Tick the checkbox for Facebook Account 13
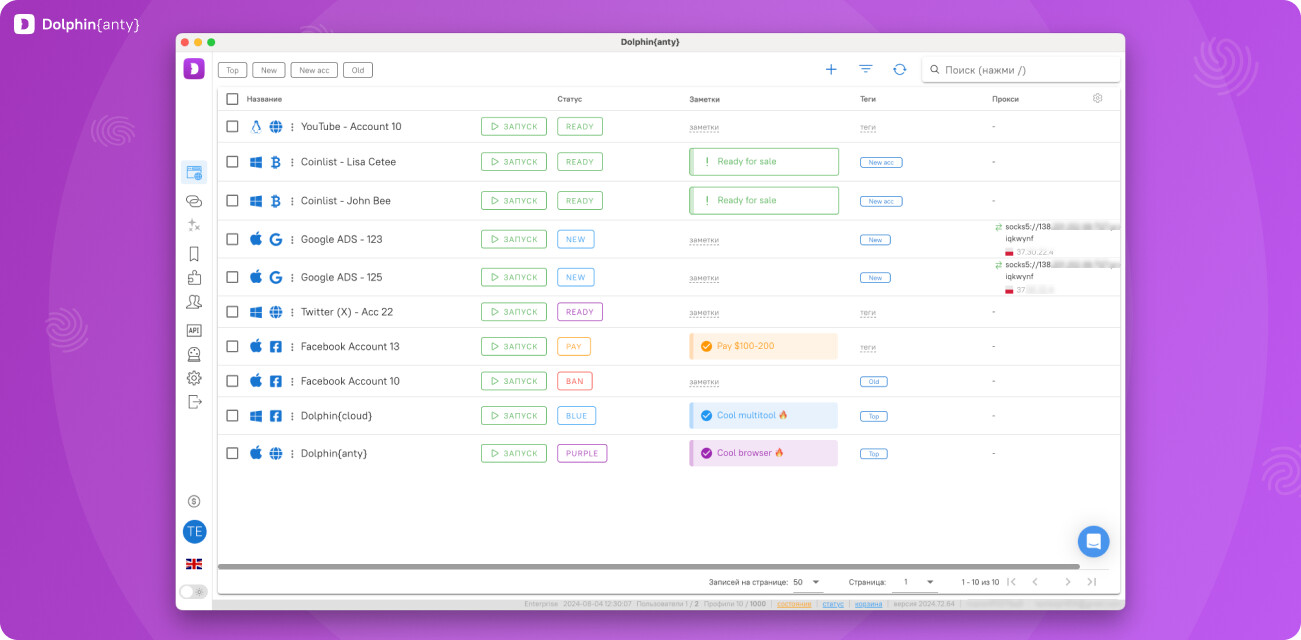The width and height of the screenshot is (1301, 640). (232, 346)
